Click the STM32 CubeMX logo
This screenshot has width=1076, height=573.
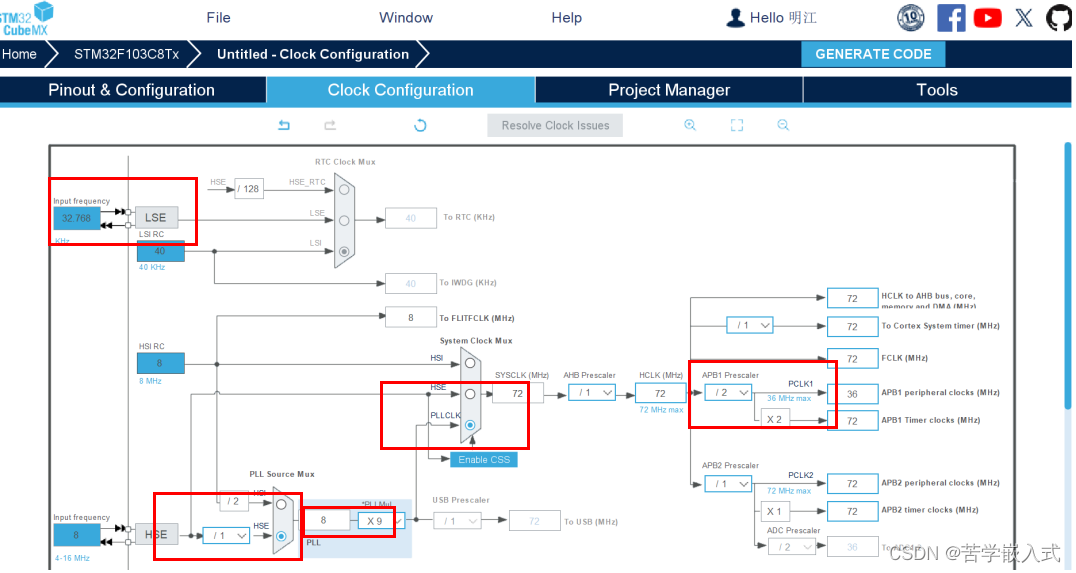coord(26,19)
